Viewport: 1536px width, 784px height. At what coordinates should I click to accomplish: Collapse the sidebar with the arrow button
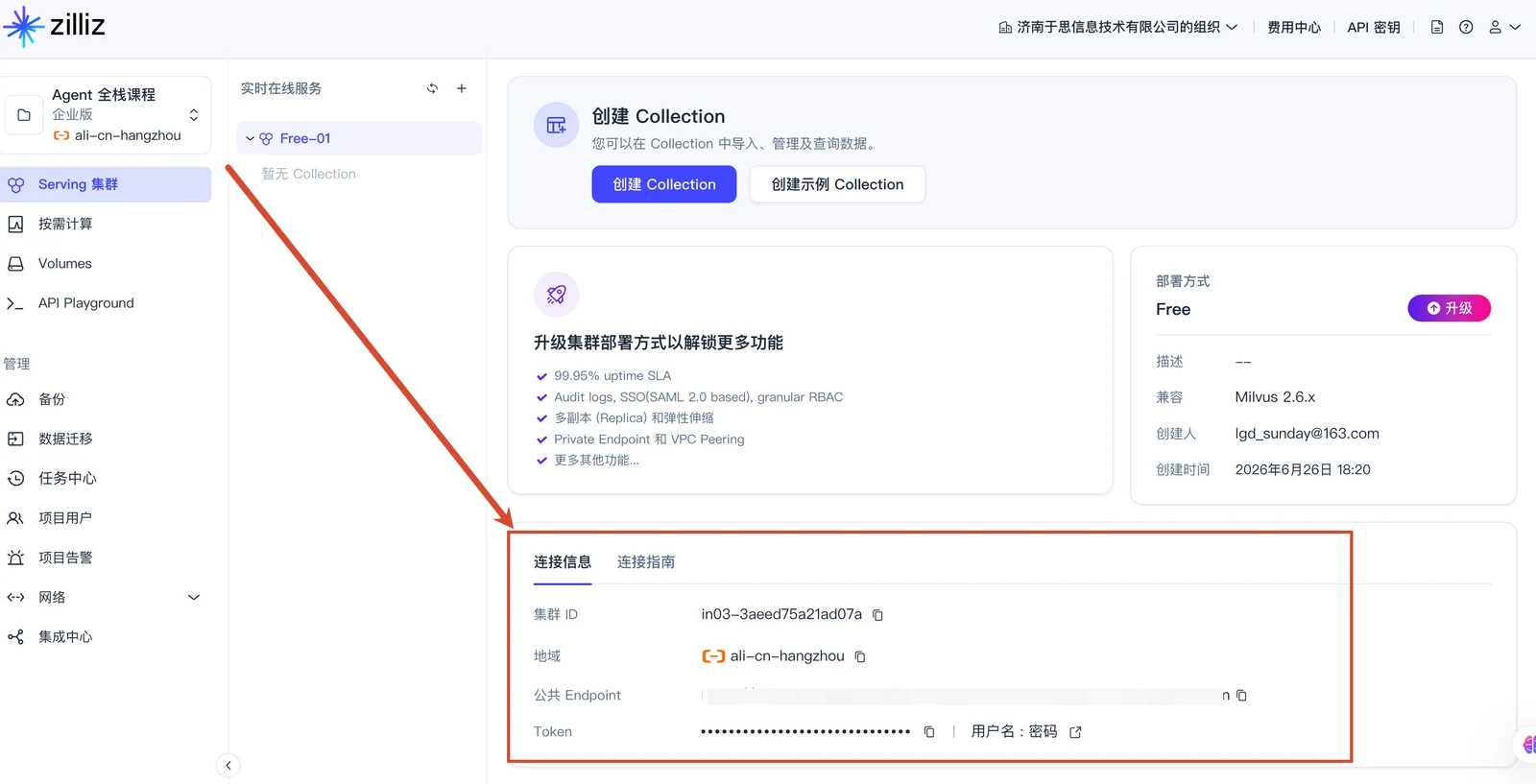[x=228, y=765]
